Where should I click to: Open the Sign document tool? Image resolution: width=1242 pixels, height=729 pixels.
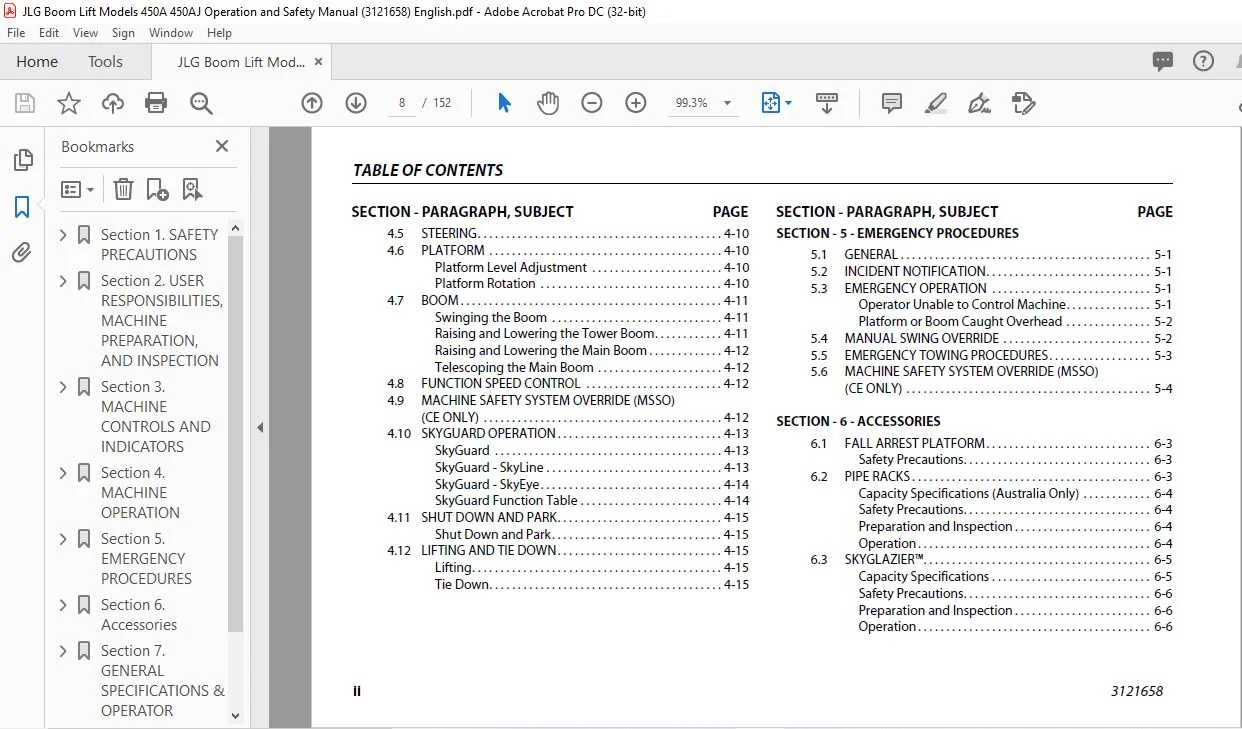tap(980, 103)
